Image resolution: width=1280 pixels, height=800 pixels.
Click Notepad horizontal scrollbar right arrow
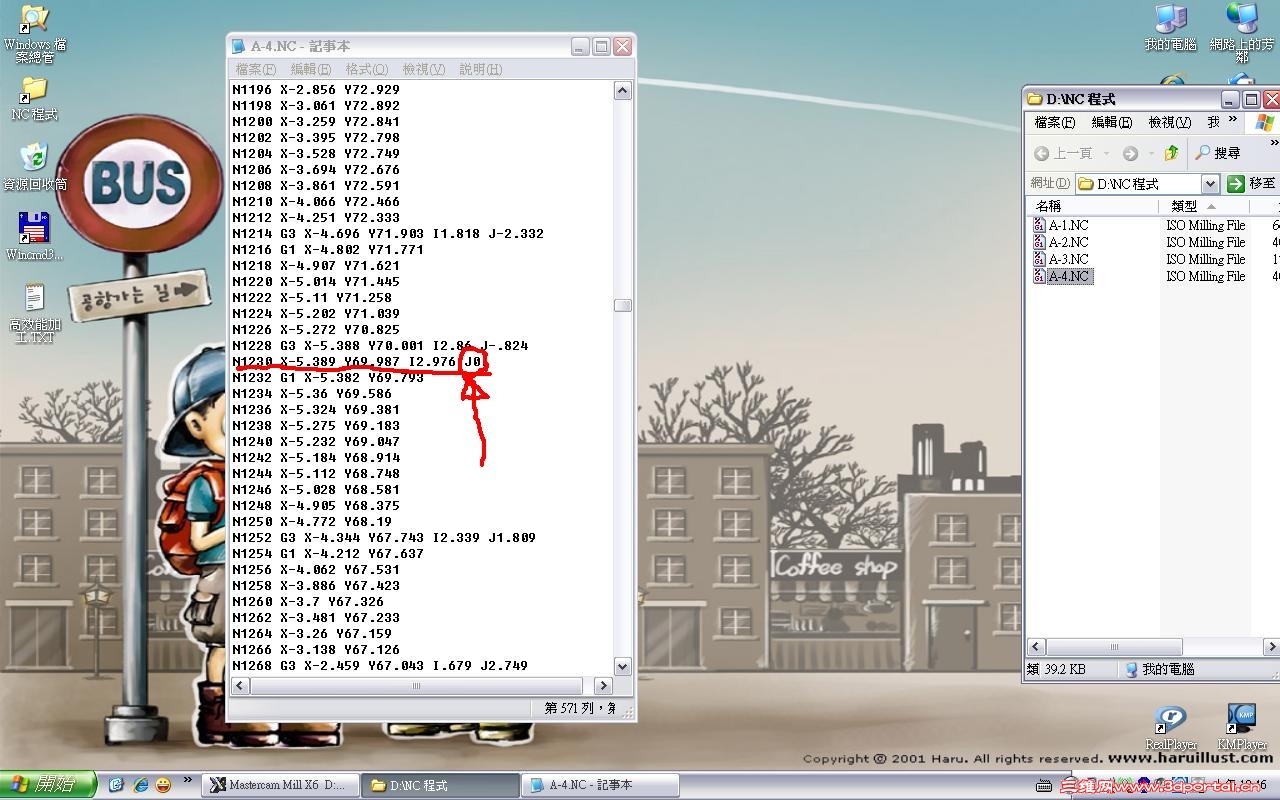tap(603, 686)
